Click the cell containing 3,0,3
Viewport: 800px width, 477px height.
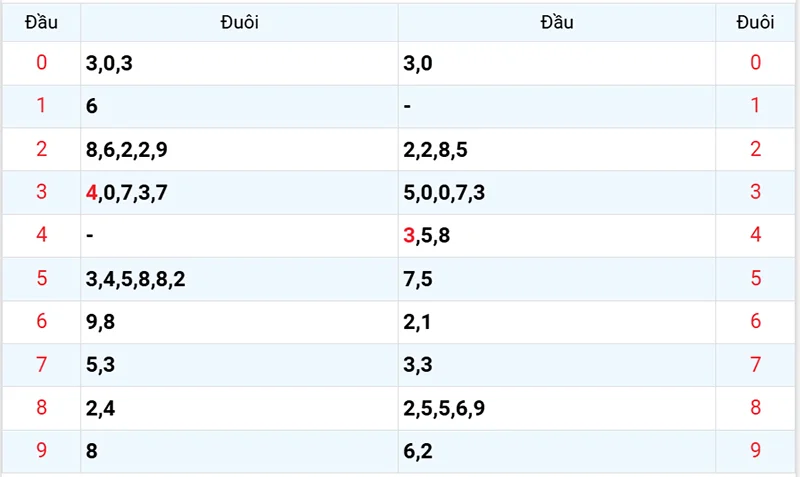[108, 63]
